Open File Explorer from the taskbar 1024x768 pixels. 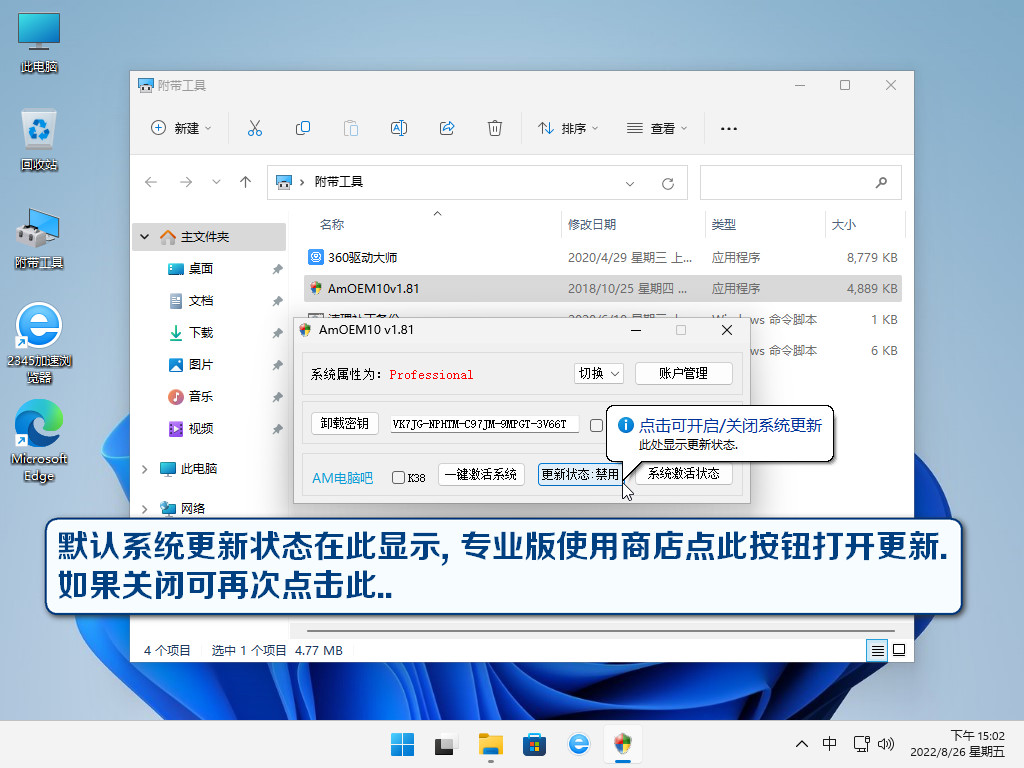pyautogui.click(x=490, y=744)
